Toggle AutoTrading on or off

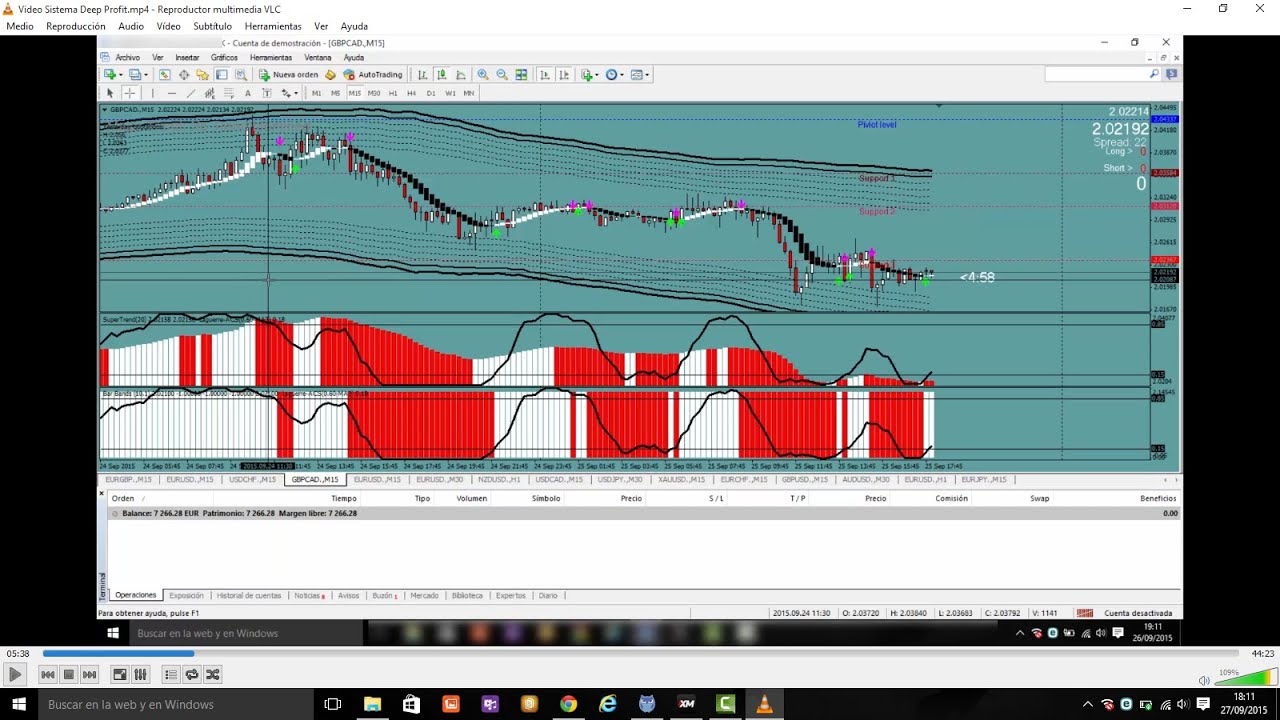point(373,75)
